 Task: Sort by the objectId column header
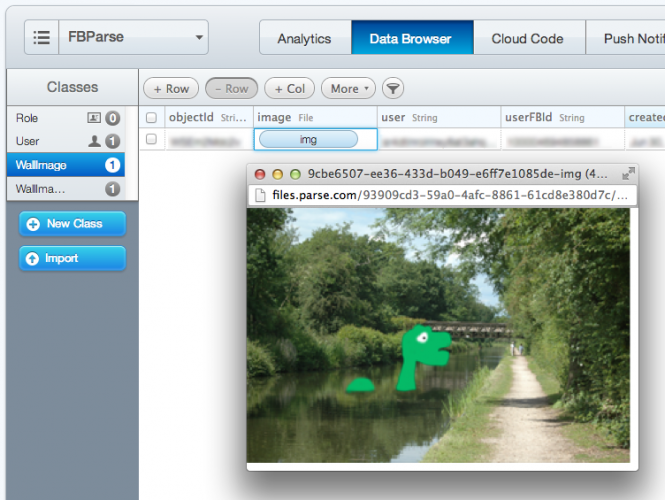coord(209,117)
